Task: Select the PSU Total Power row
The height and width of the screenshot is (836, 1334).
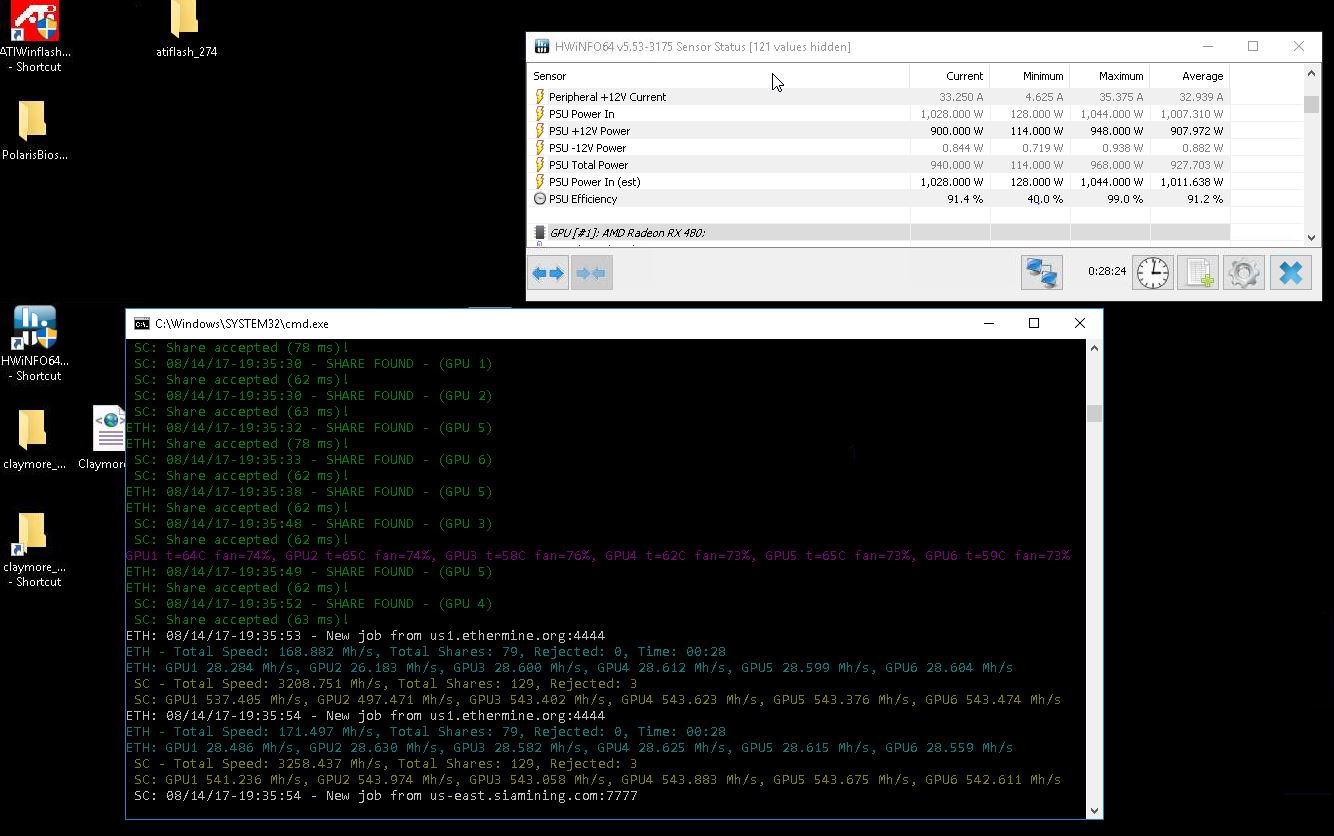Action: click(880, 165)
